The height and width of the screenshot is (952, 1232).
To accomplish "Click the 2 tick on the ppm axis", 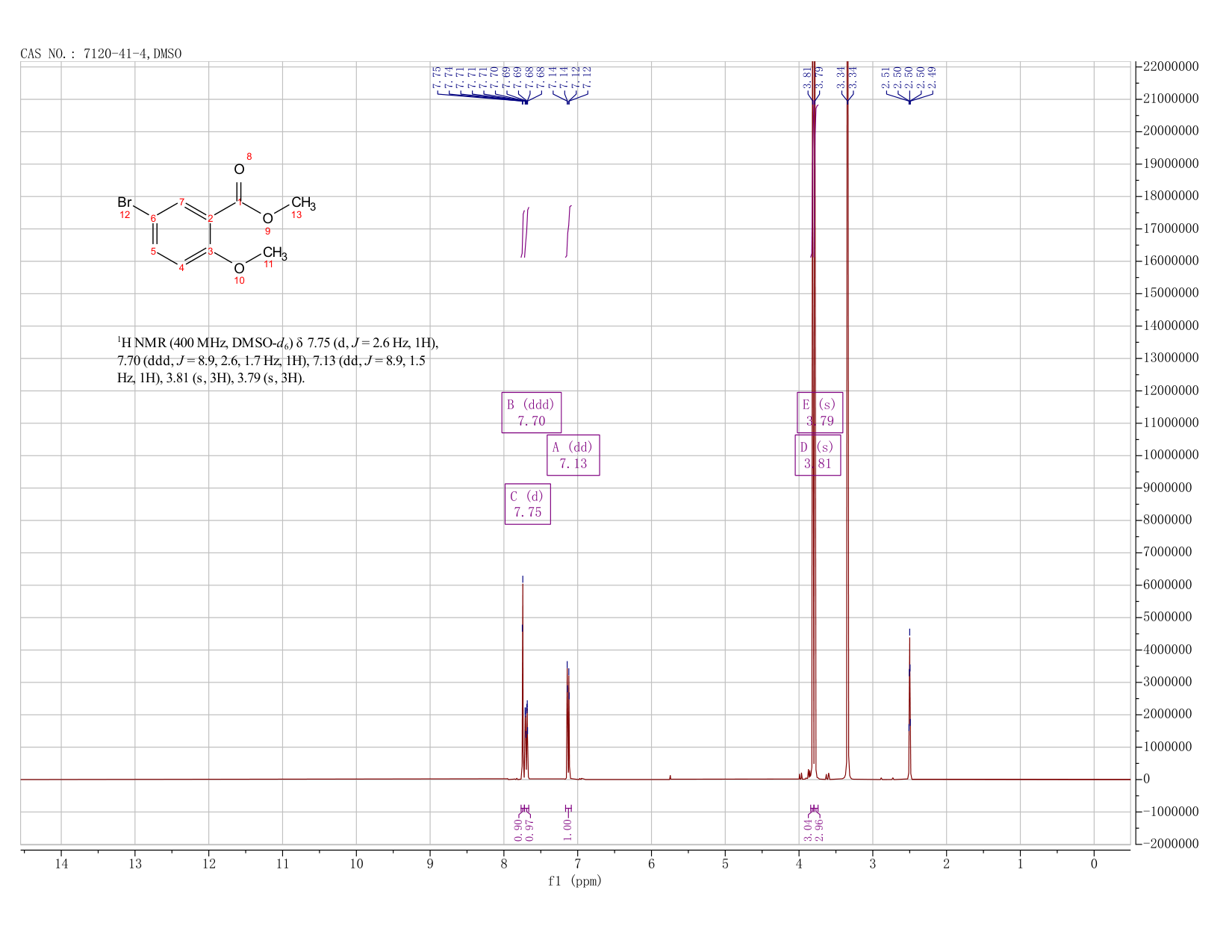I will (x=946, y=864).
